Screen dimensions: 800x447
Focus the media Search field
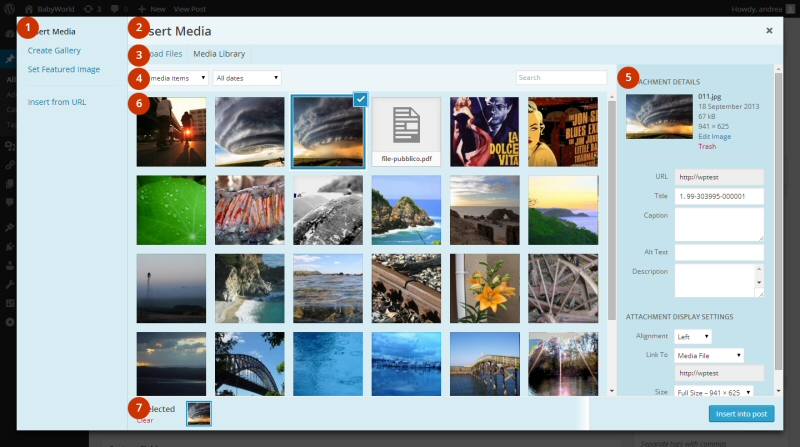coord(561,78)
